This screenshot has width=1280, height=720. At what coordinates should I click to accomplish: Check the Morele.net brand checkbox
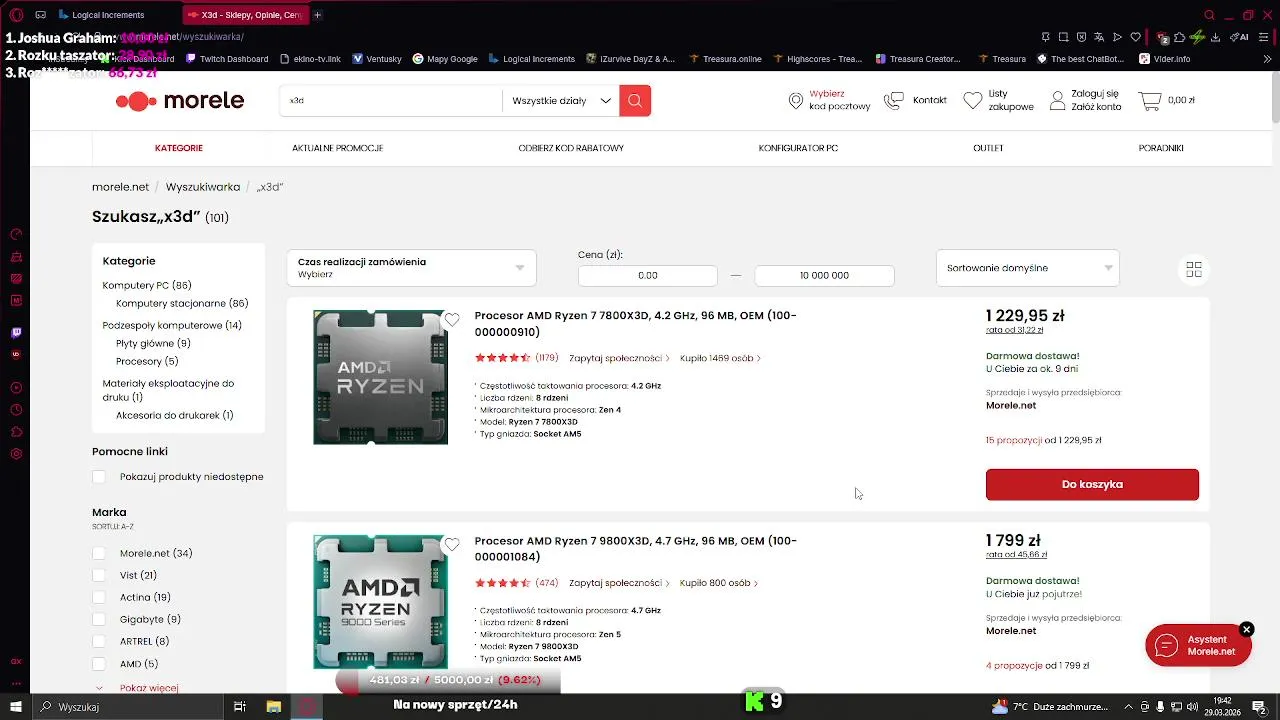tap(98, 553)
